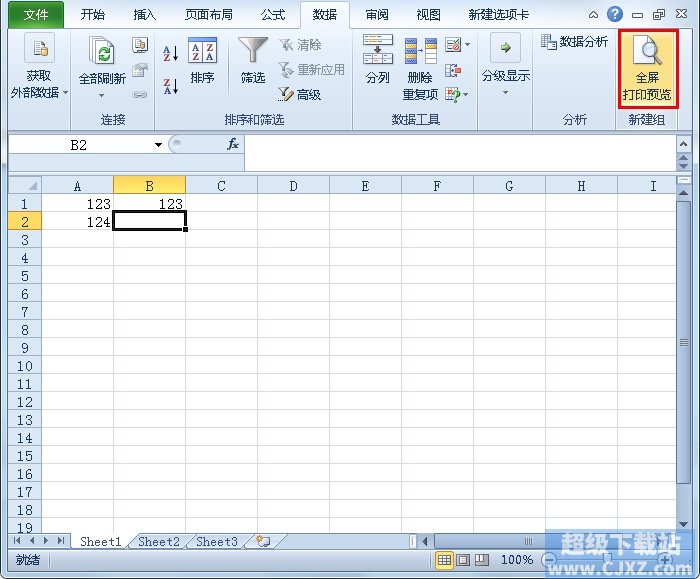Click the Select All corner triangle
Image resolution: width=700 pixels, height=579 pixels.
[25, 185]
